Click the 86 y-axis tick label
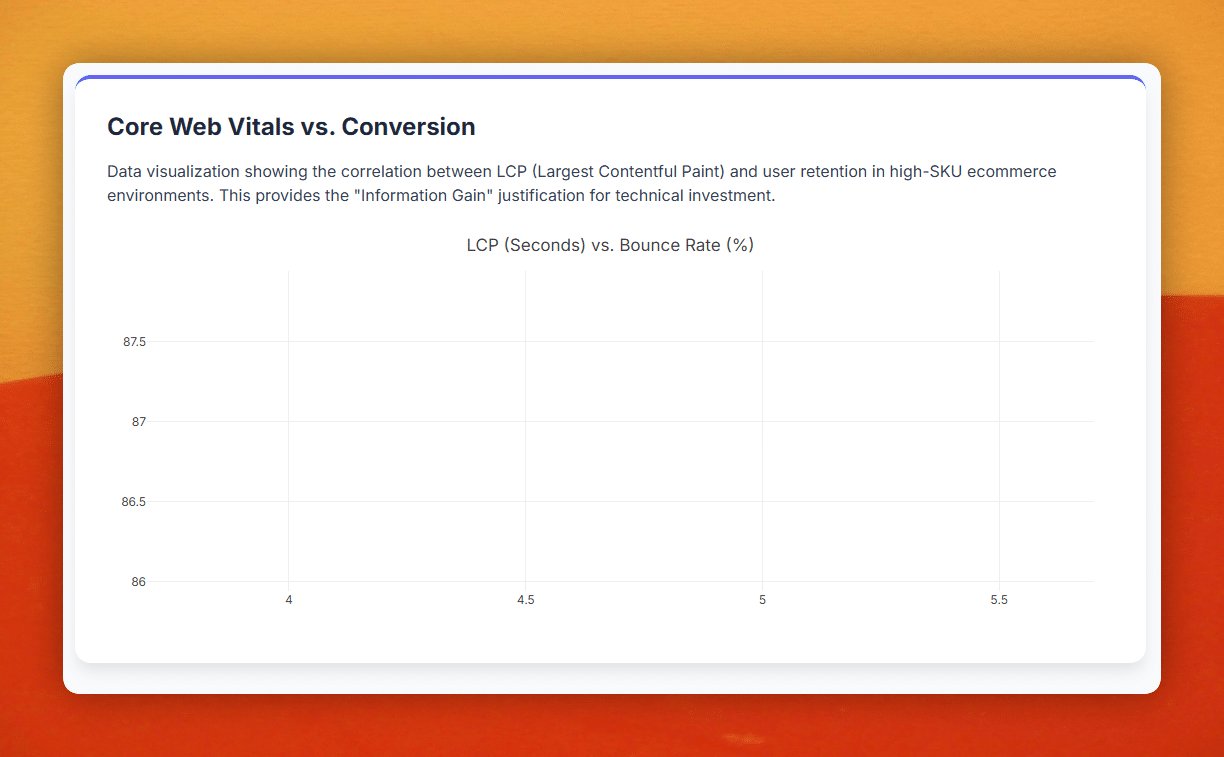Image resolution: width=1224 pixels, height=757 pixels. coord(138,582)
